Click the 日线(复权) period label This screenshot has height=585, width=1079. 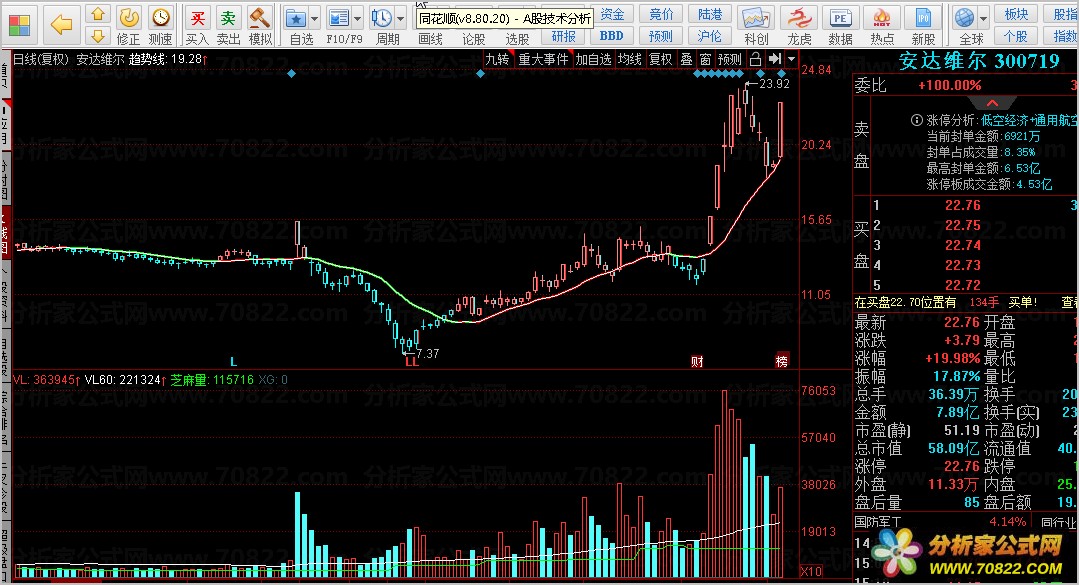click(x=41, y=60)
